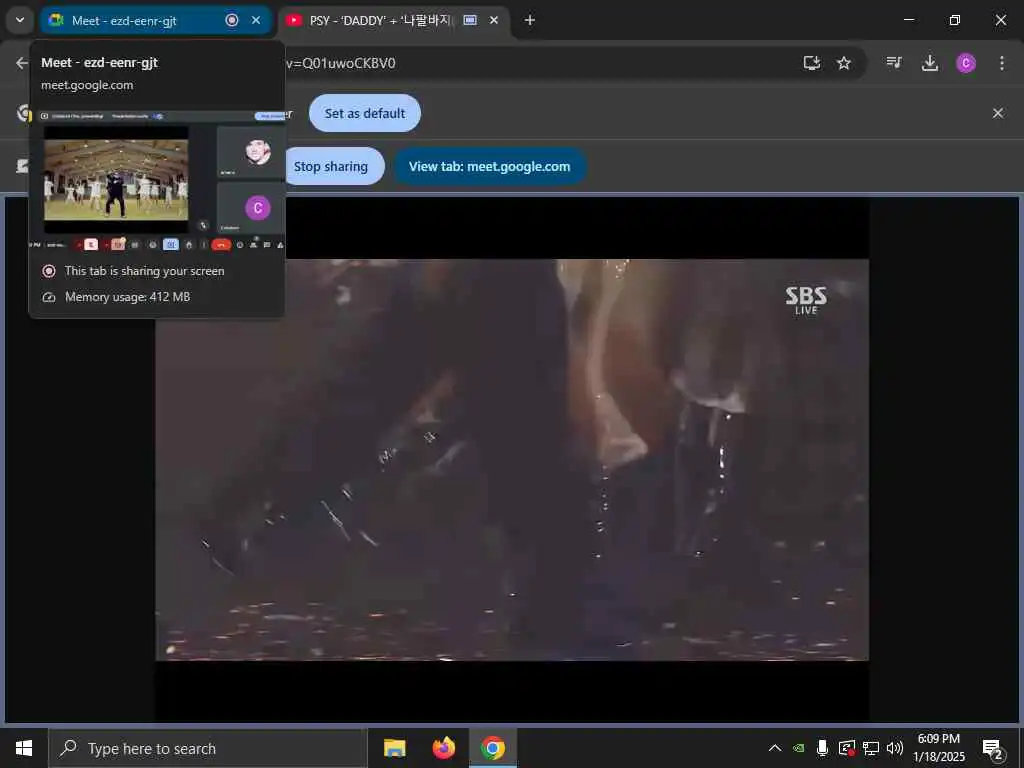This screenshot has height=768, width=1024.
Task: Click the 'Memory usage: 412 MB' text
Action: [x=127, y=296]
